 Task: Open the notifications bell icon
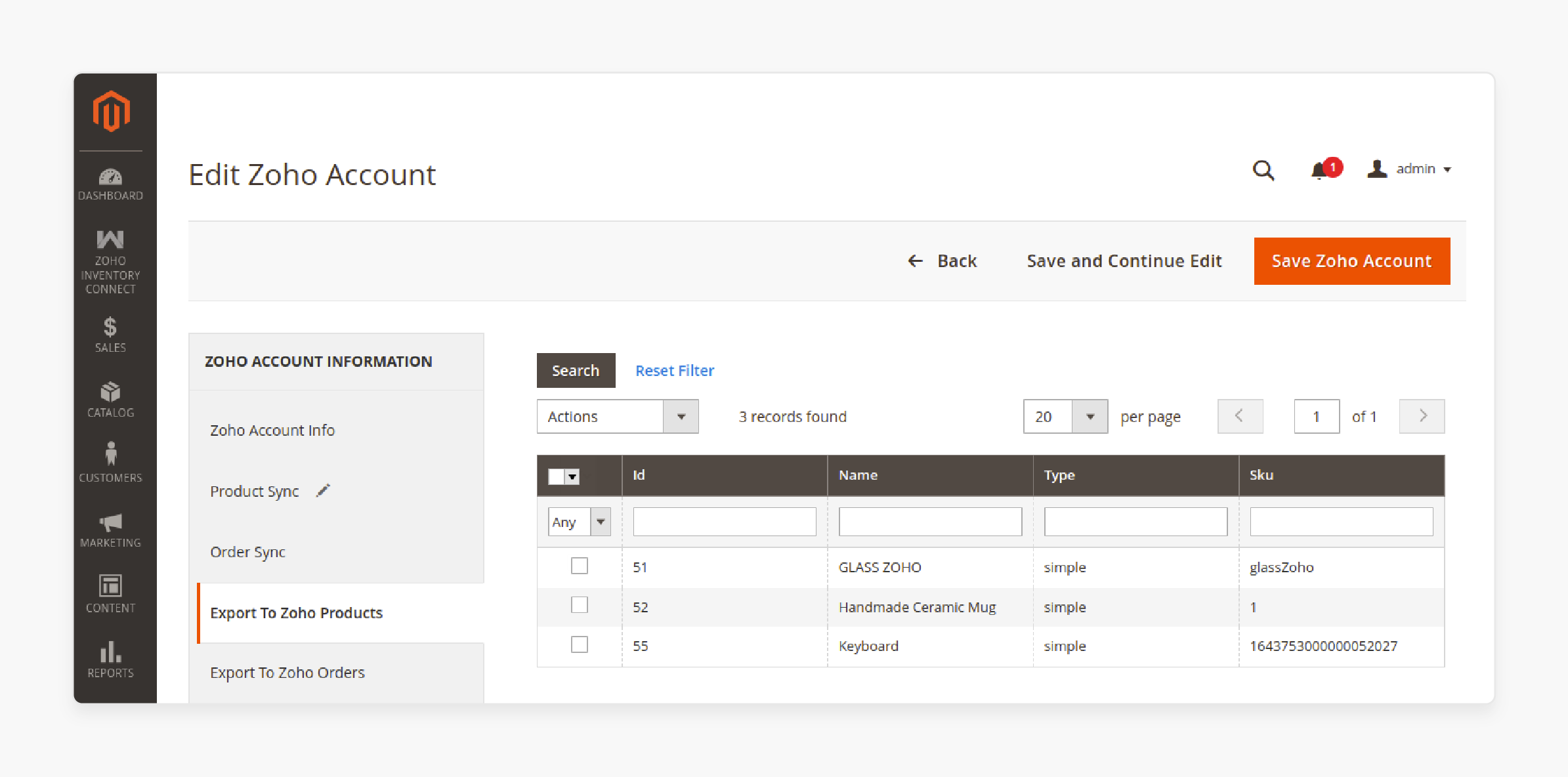[x=1319, y=171]
